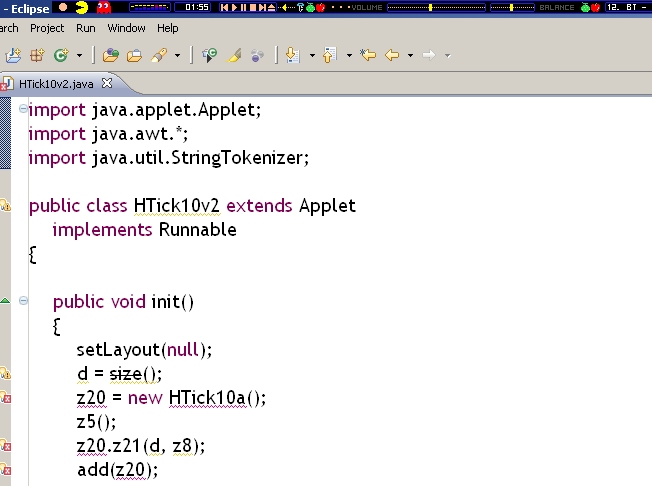The image size is (652, 486).
Task: Open the Run menu
Action: tap(86, 28)
